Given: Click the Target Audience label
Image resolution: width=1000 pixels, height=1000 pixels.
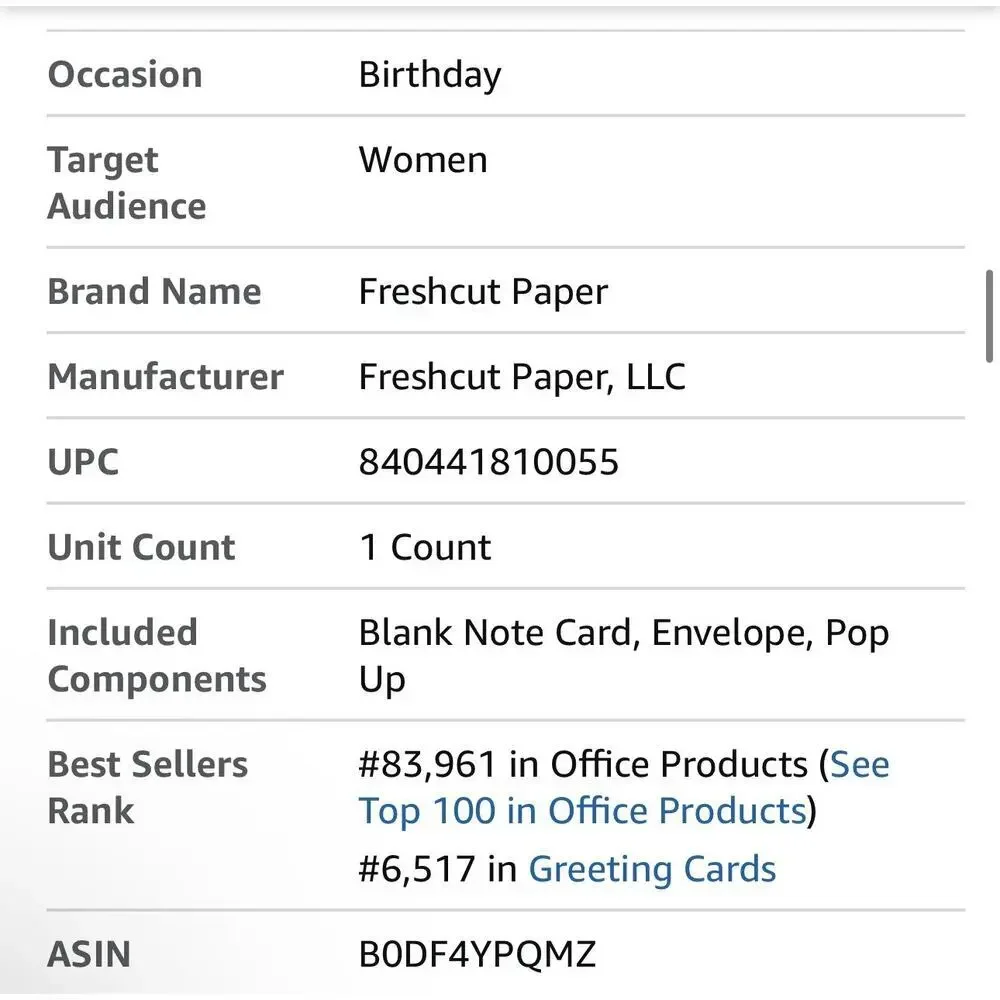Looking at the screenshot, I should point(127,182).
